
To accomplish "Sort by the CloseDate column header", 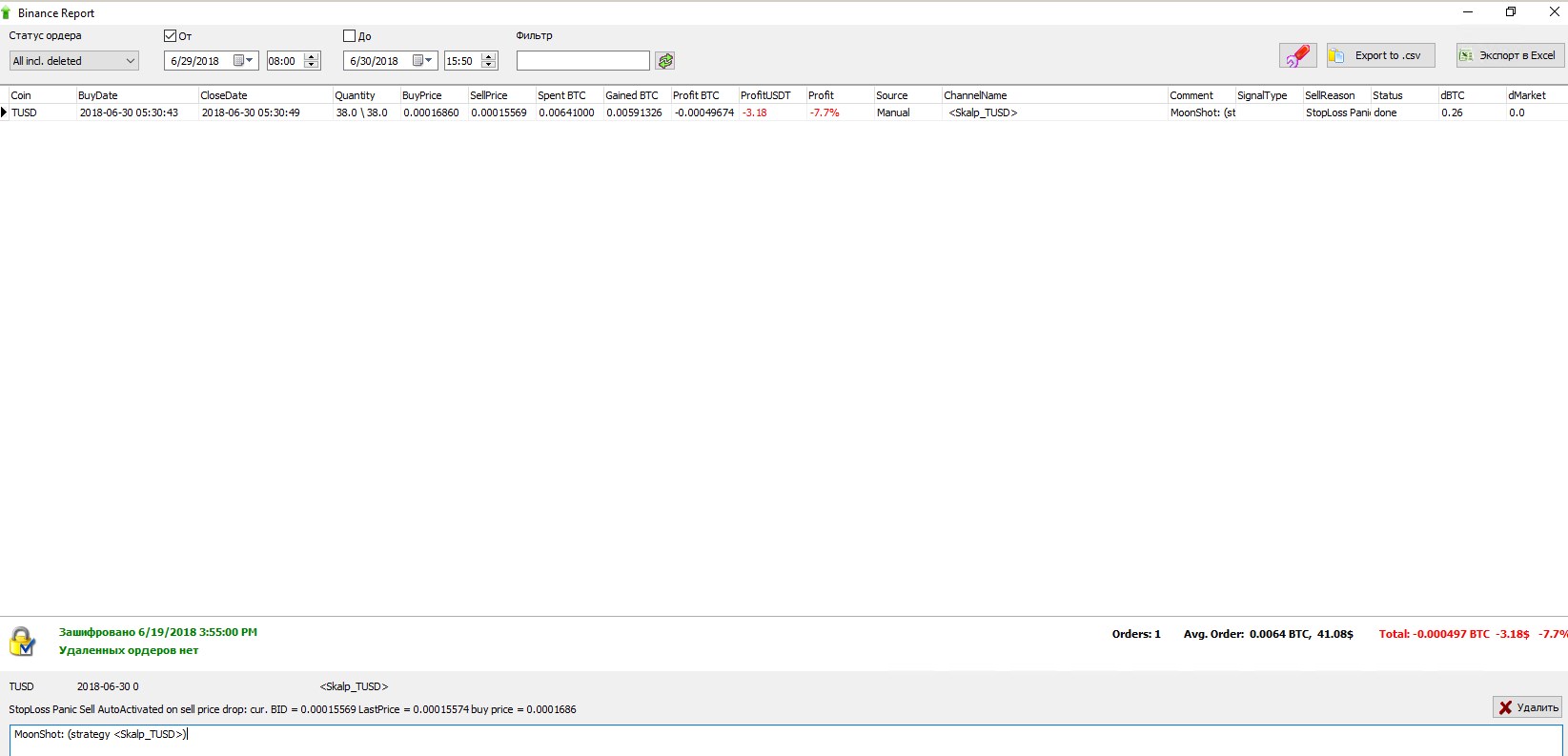I will 265,95.
